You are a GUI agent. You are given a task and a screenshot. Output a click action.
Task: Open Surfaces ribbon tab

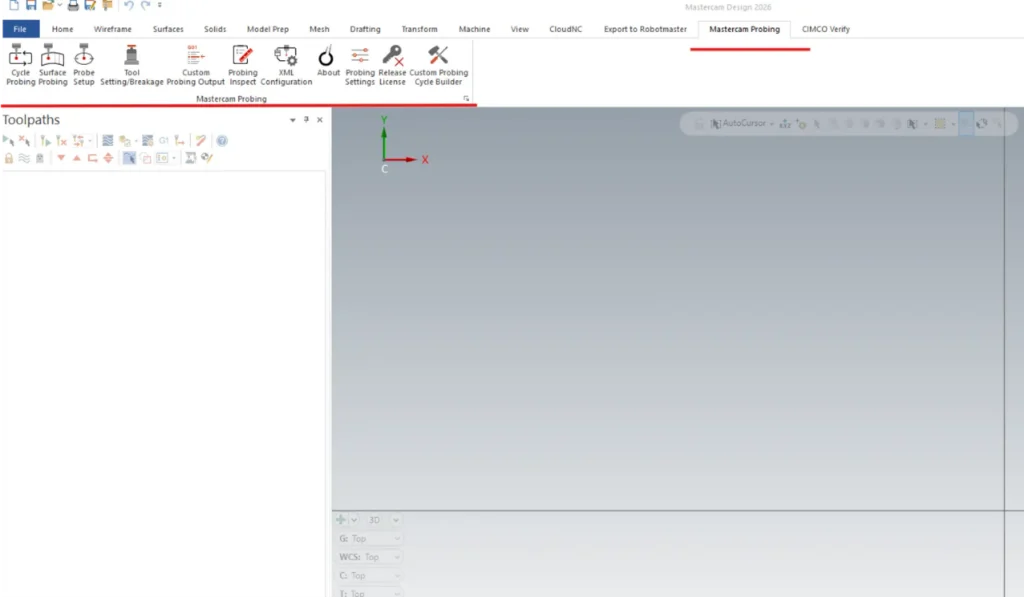click(x=168, y=29)
